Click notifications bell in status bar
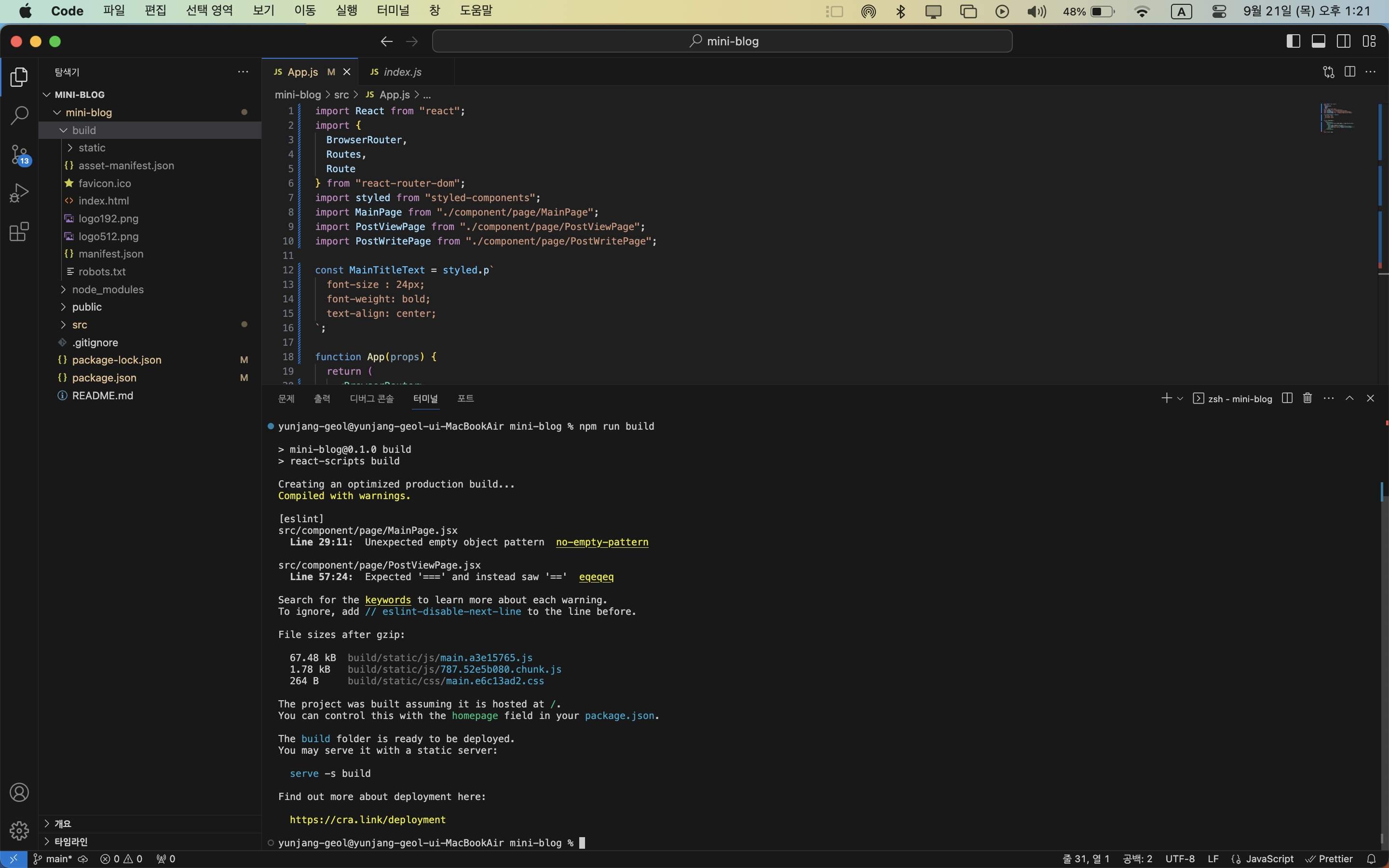 (1371, 859)
